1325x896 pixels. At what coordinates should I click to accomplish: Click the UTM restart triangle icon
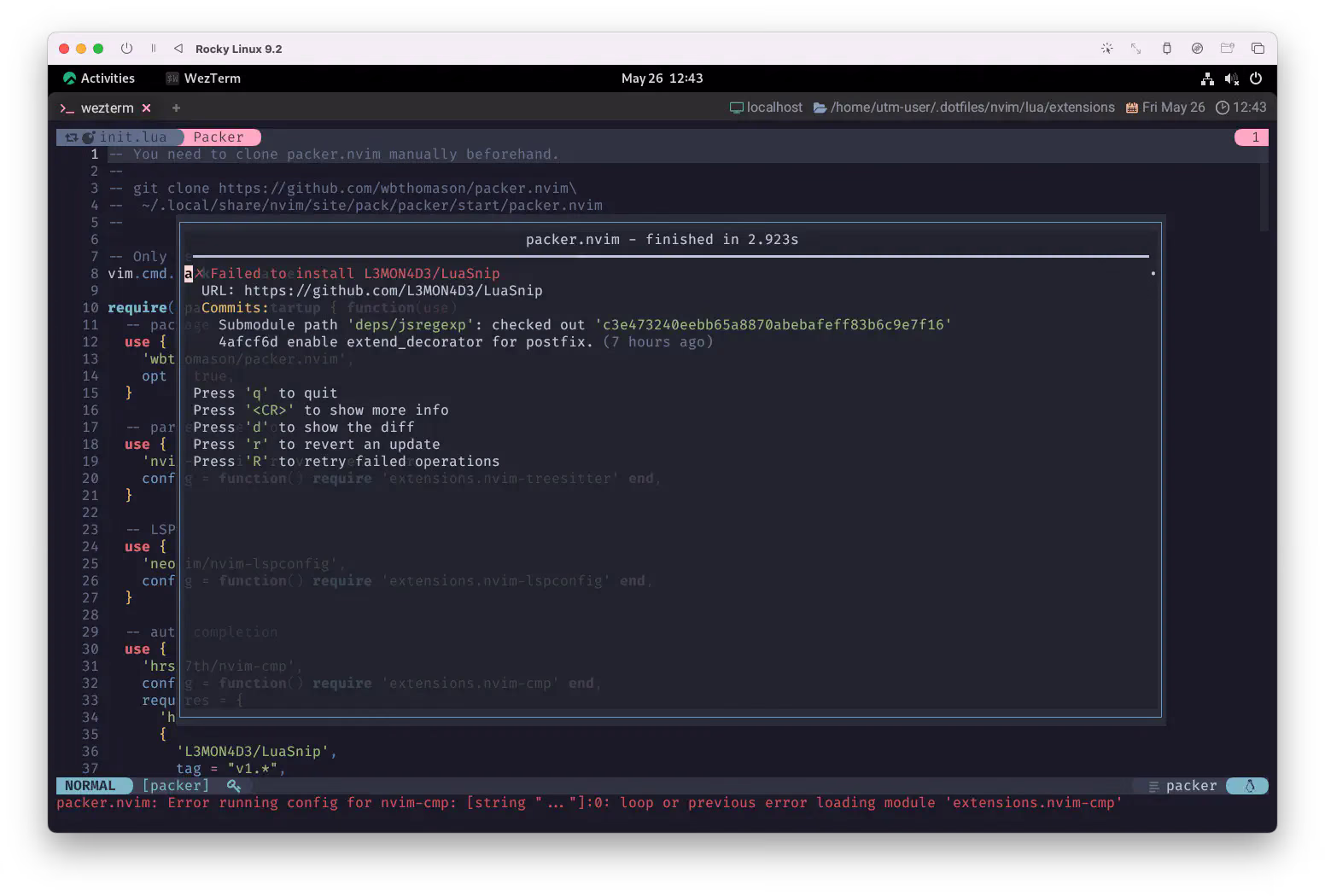pos(178,49)
